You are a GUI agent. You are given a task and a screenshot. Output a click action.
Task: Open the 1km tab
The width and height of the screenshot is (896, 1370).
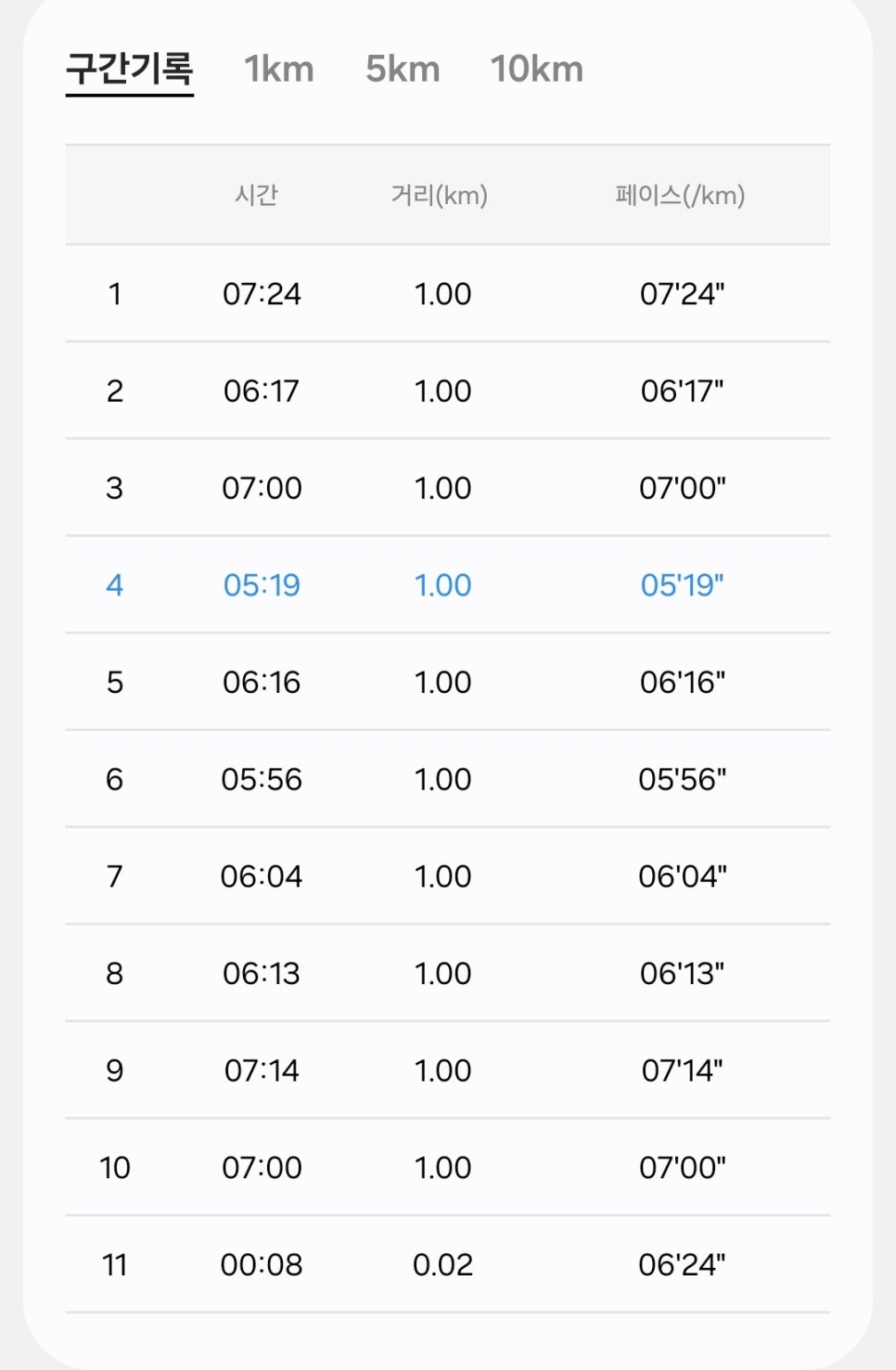tap(279, 70)
